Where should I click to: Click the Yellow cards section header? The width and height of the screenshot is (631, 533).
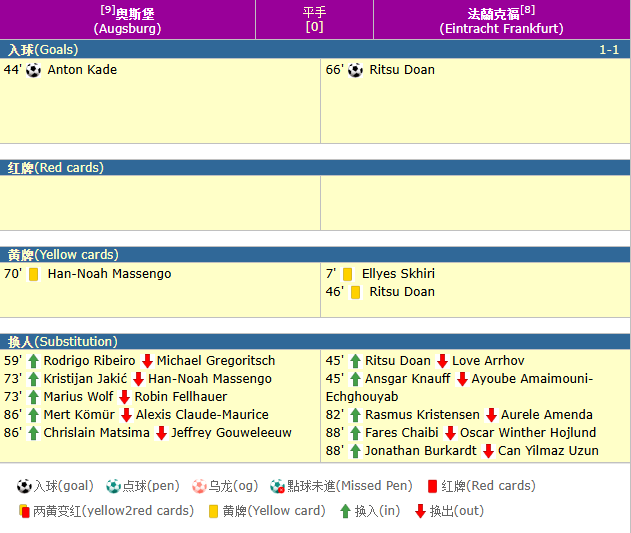point(315,254)
